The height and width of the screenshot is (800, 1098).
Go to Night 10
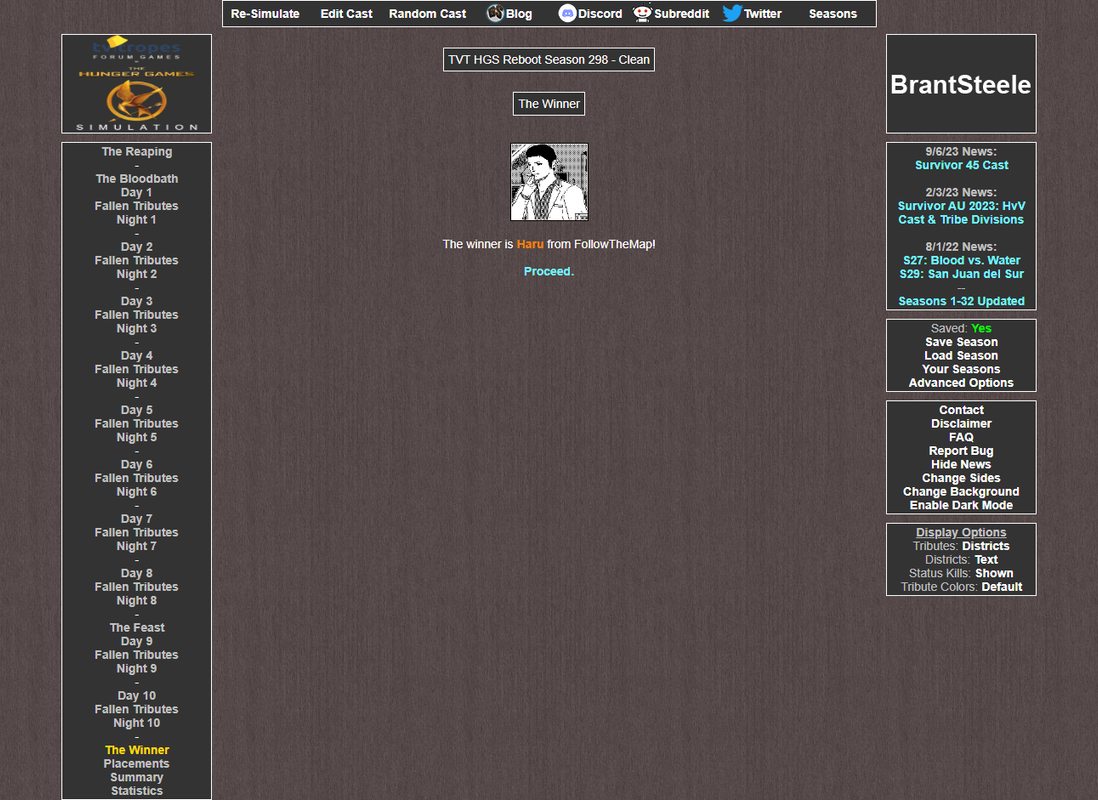pyautogui.click(x=137, y=723)
